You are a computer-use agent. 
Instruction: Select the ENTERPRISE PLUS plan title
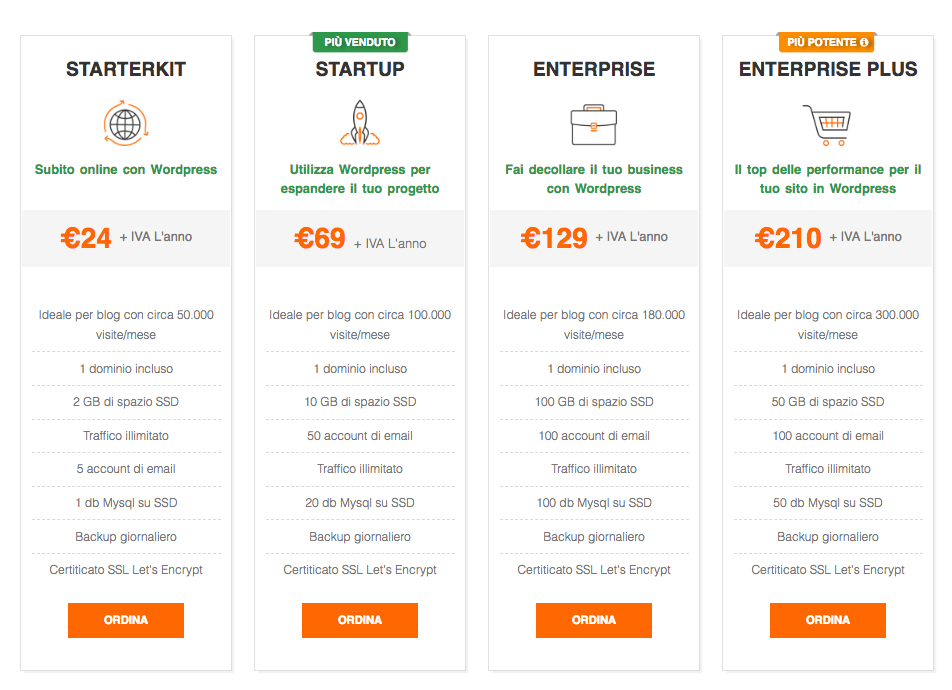(x=828, y=69)
